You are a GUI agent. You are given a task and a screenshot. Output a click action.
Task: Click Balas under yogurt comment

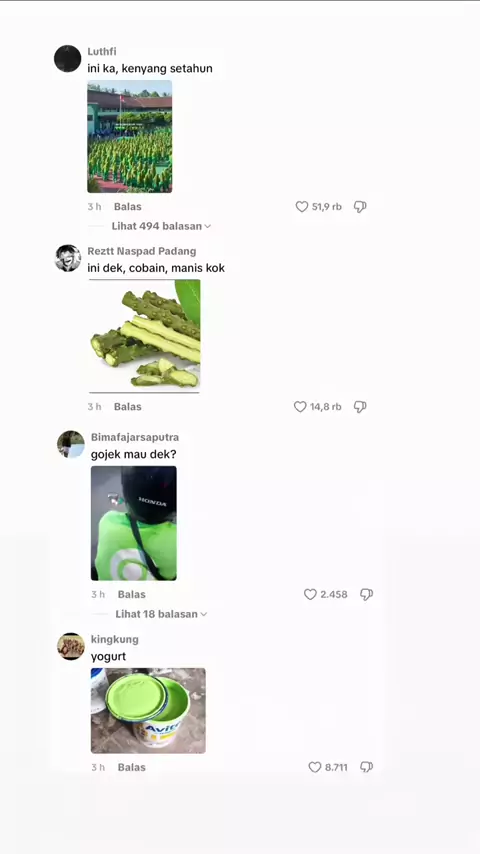131,767
